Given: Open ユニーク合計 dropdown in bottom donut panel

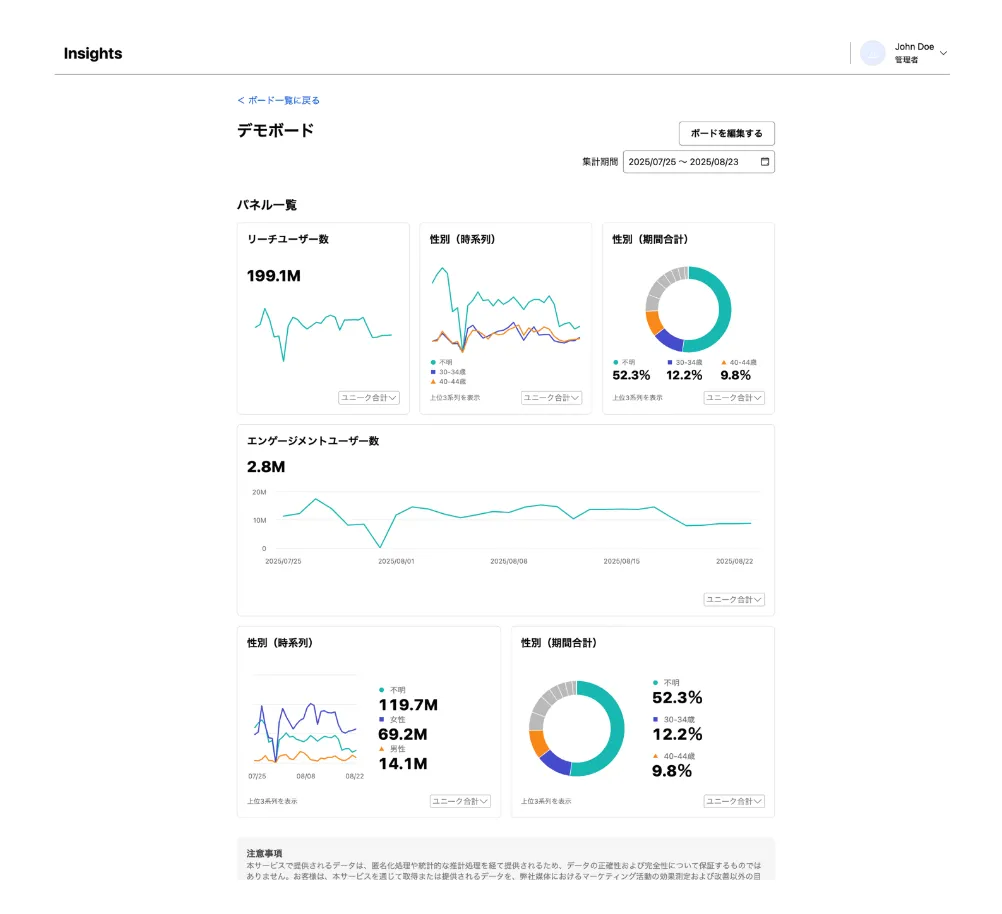Looking at the screenshot, I should coord(735,801).
